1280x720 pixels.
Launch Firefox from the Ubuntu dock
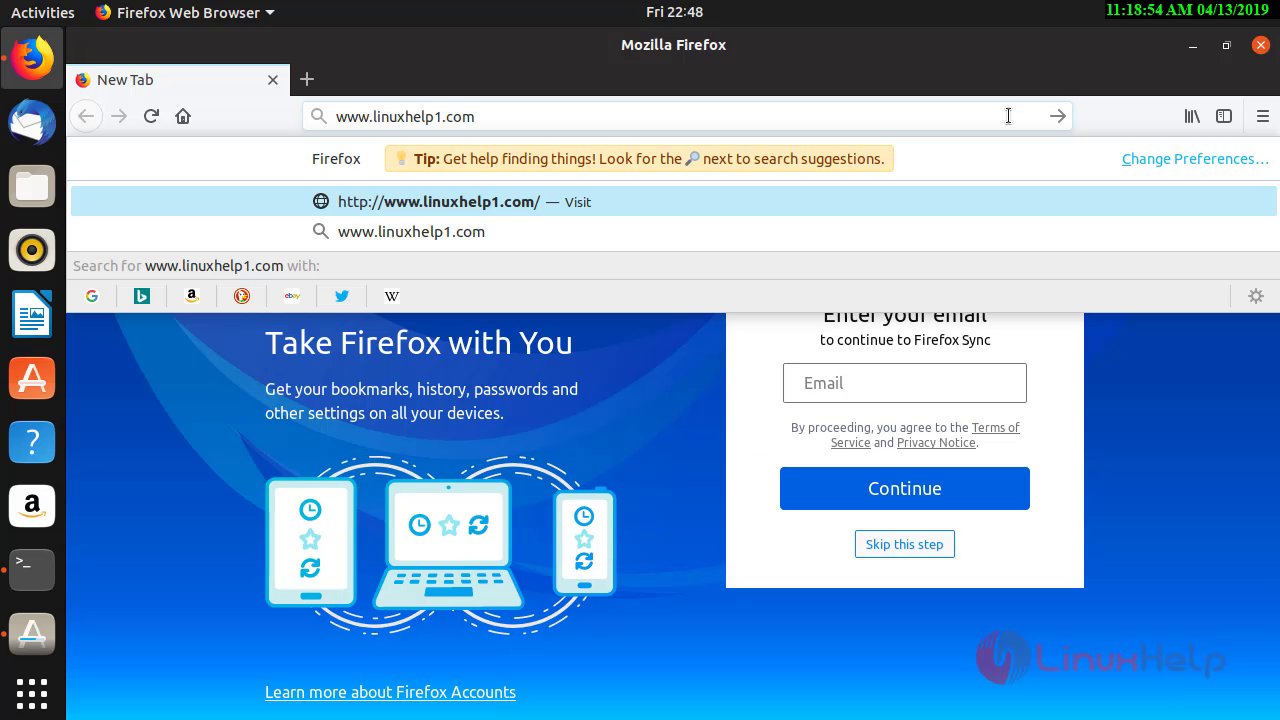point(32,58)
